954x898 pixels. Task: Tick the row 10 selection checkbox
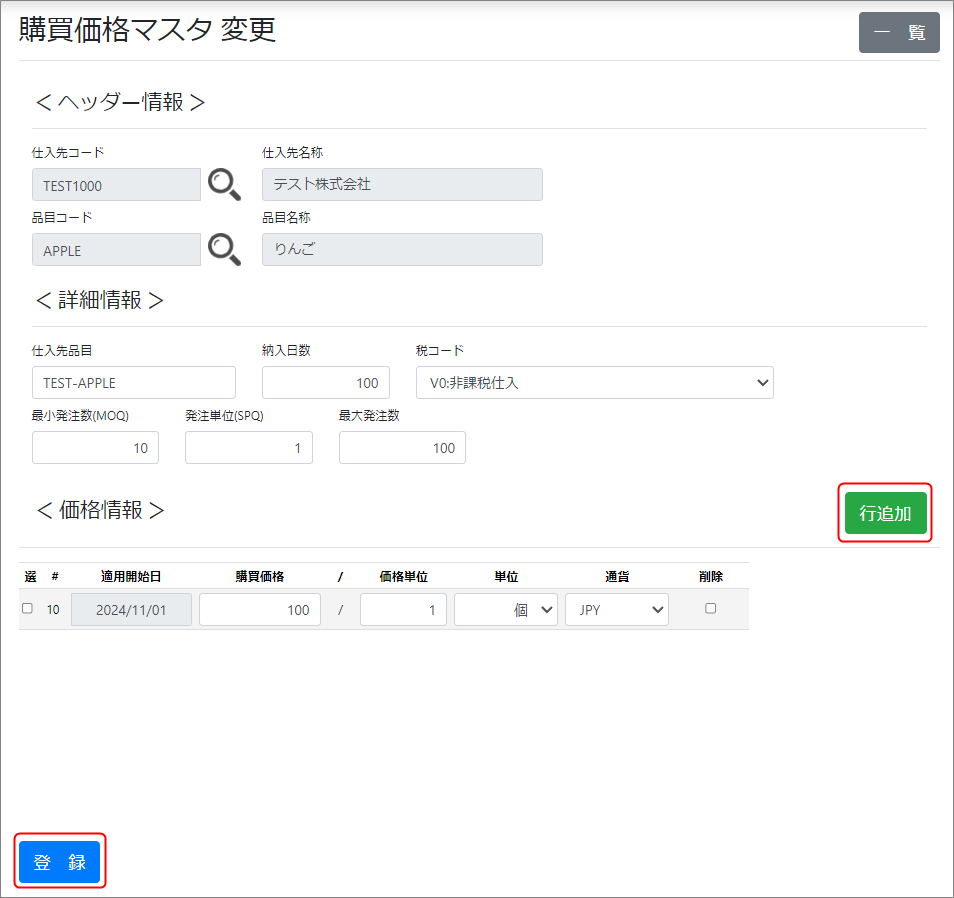coord(27,608)
